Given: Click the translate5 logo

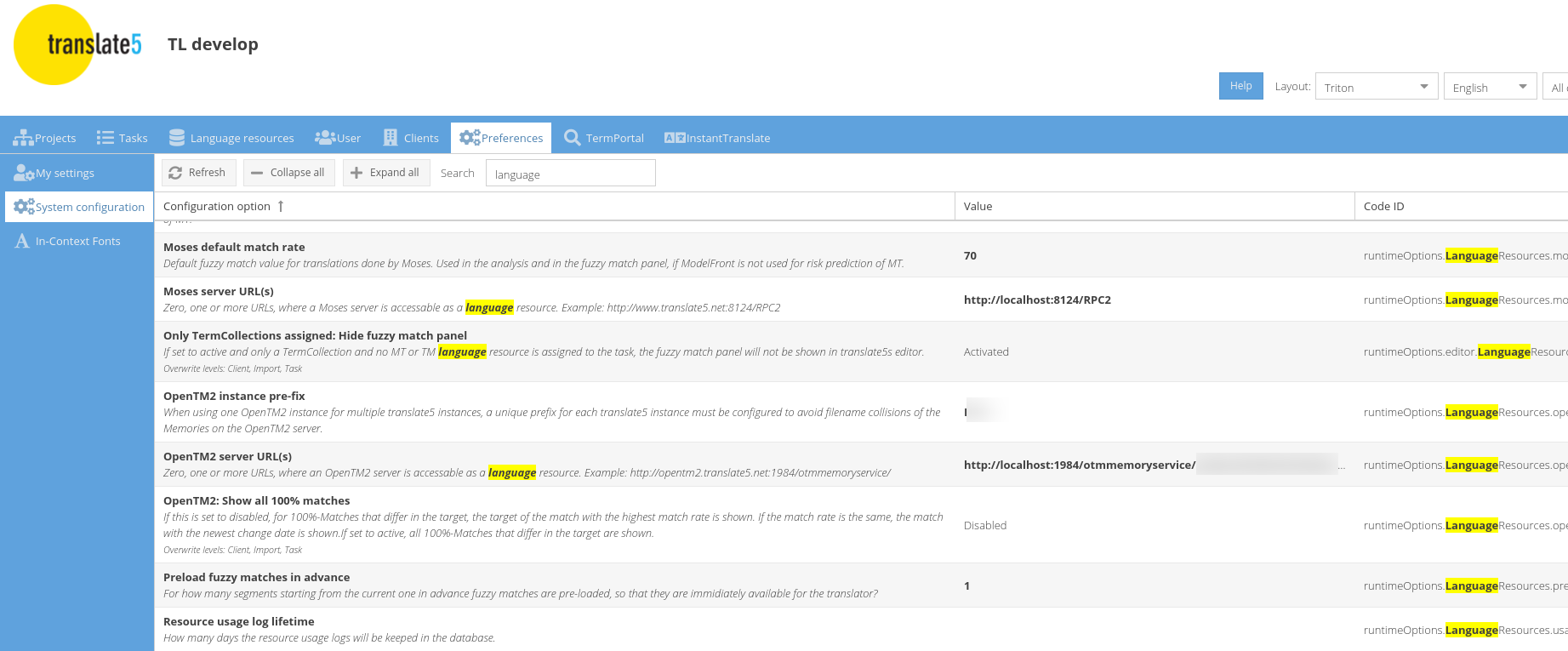Looking at the screenshot, I should [77, 44].
